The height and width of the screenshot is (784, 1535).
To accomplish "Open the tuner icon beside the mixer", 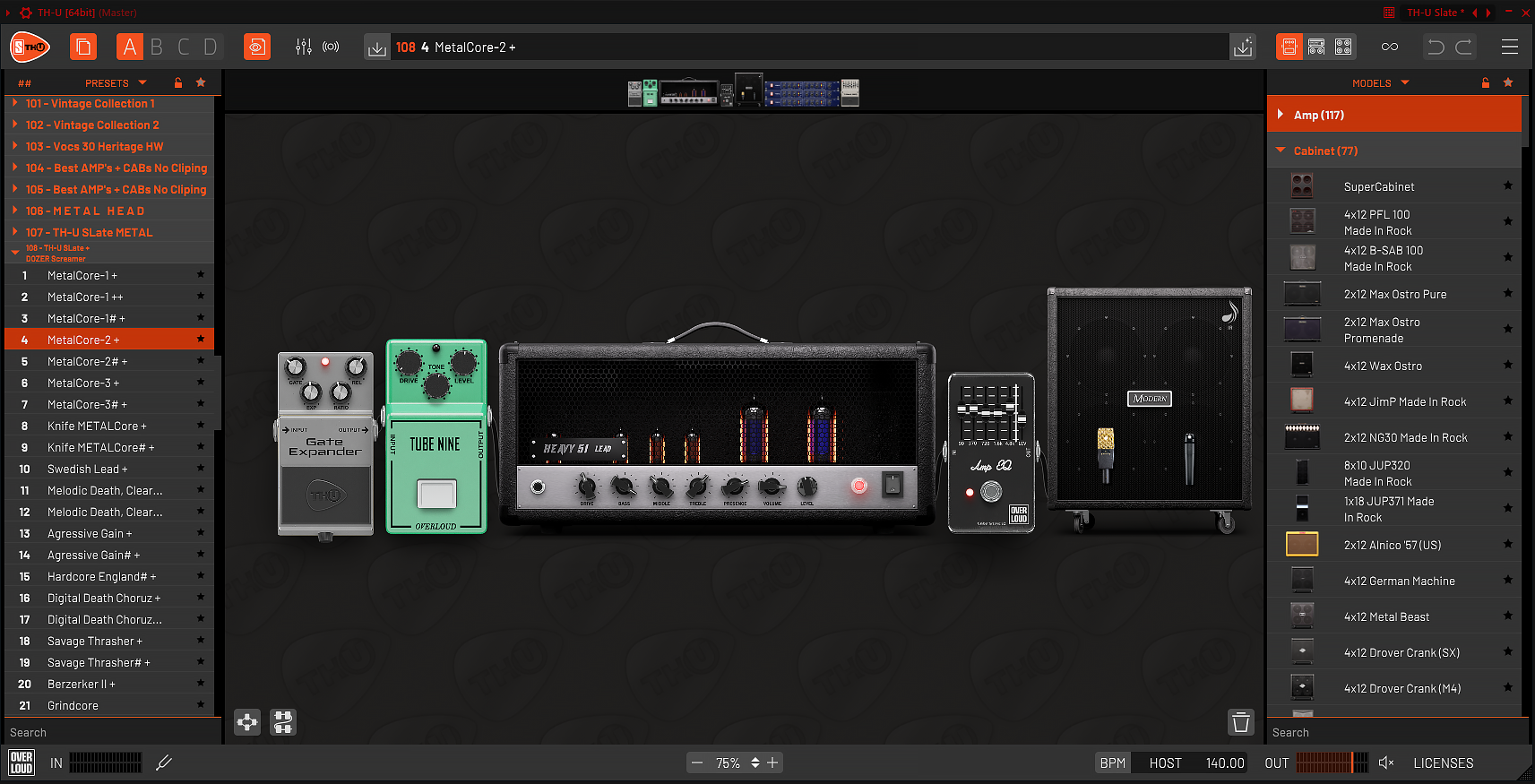I will tap(331, 47).
